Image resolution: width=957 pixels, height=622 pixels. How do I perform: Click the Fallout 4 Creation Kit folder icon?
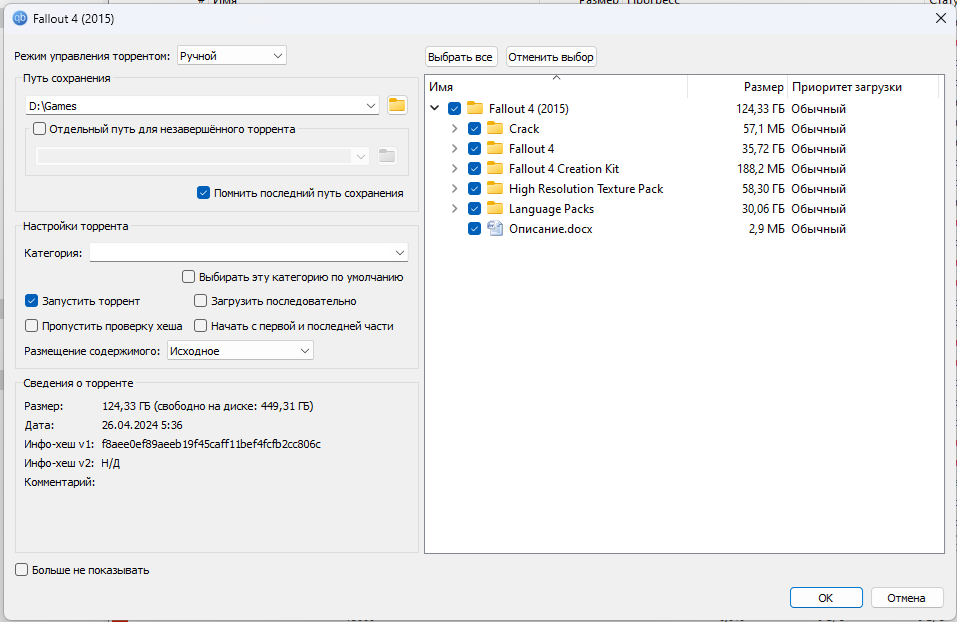(494, 169)
